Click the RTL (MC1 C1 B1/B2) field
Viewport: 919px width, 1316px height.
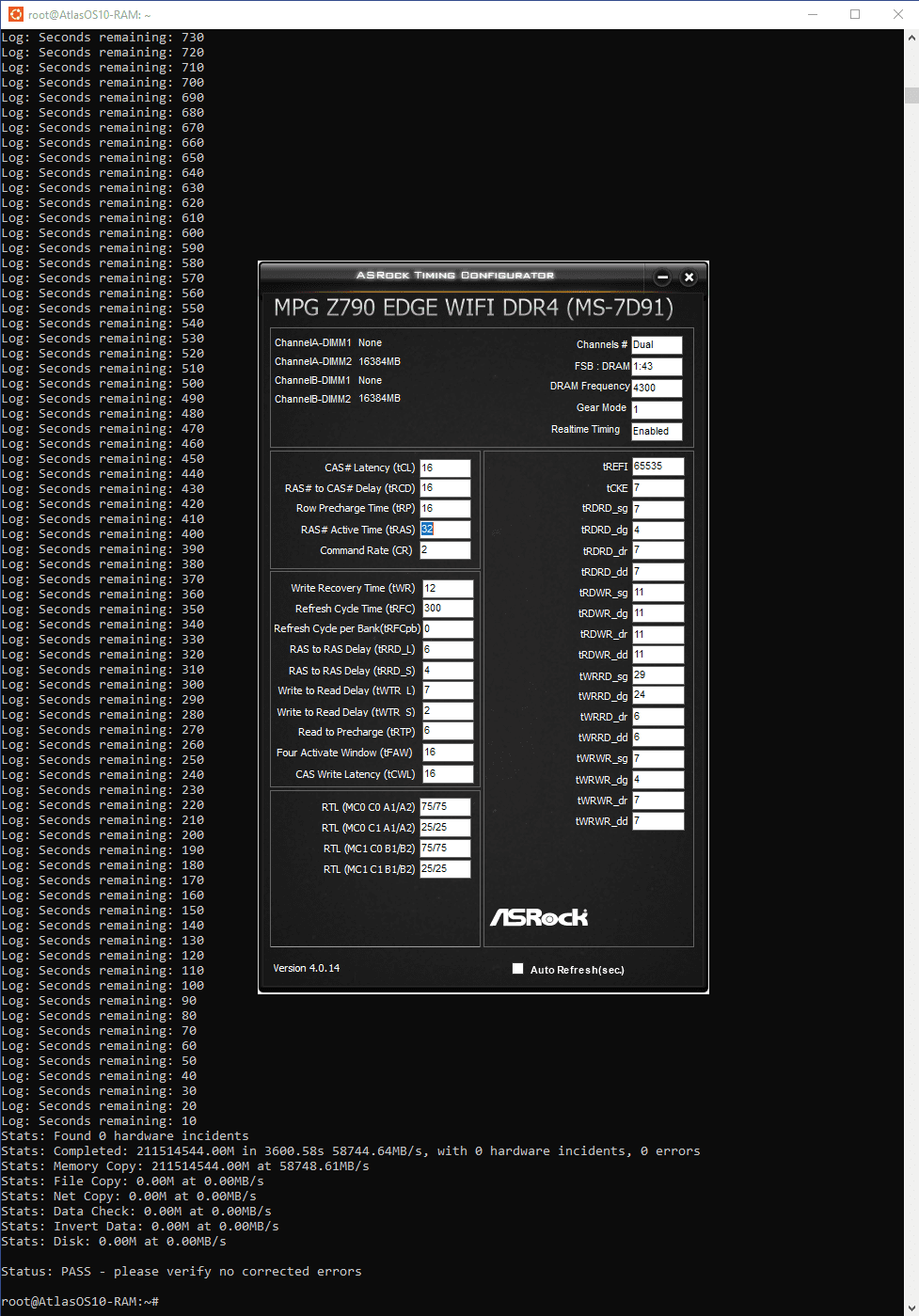[445, 869]
